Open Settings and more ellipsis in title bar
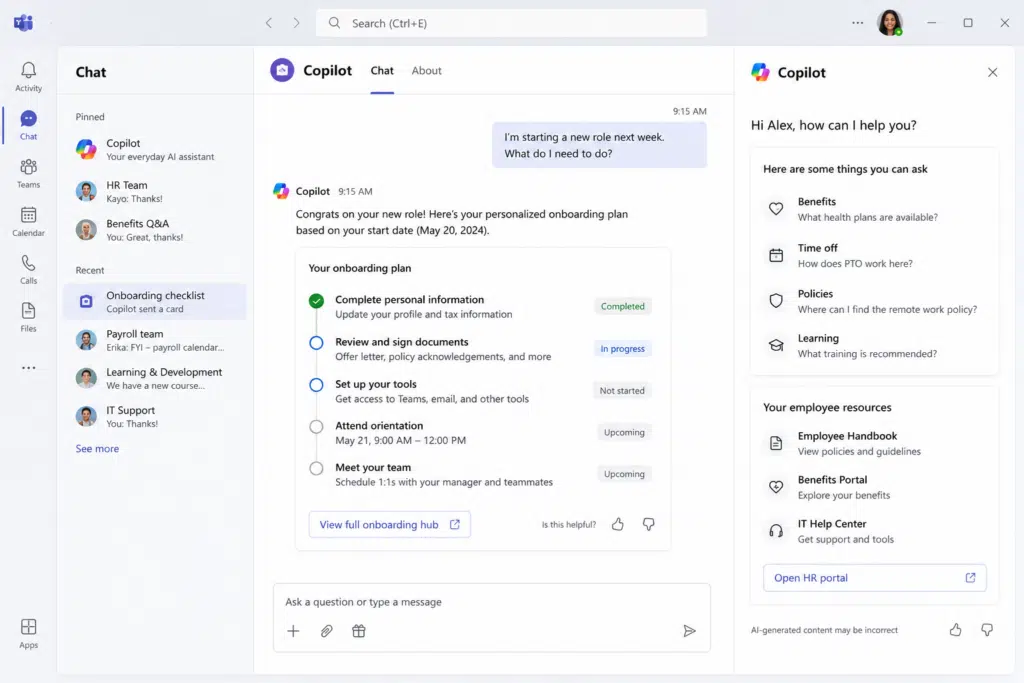 pyautogui.click(x=857, y=23)
